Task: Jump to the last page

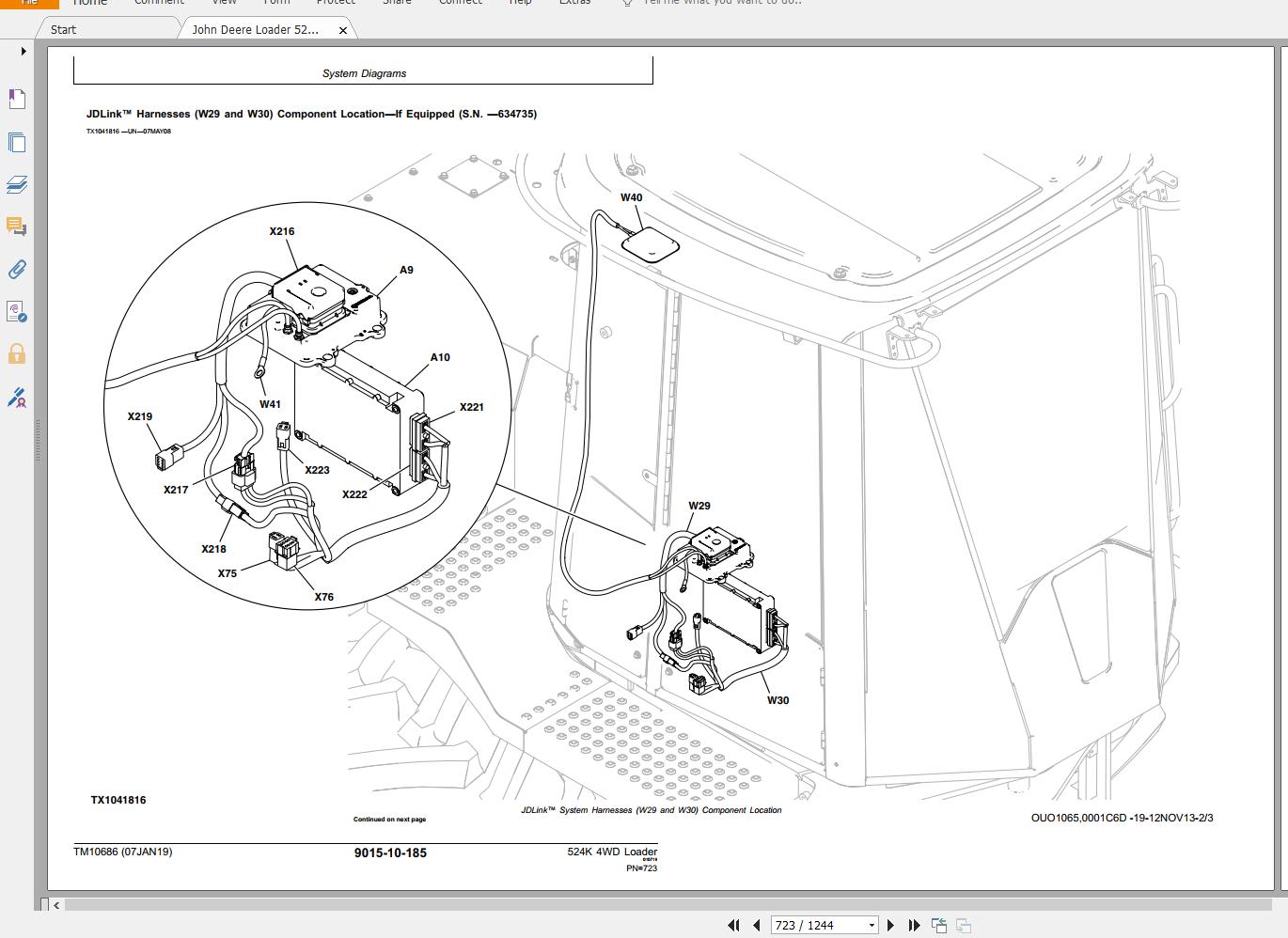Action: (913, 926)
